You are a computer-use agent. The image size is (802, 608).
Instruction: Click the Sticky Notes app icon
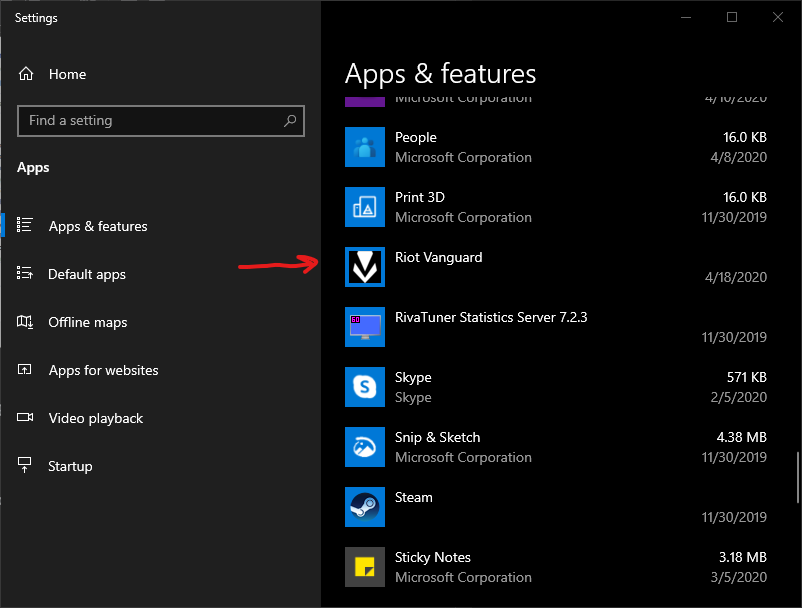click(365, 567)
